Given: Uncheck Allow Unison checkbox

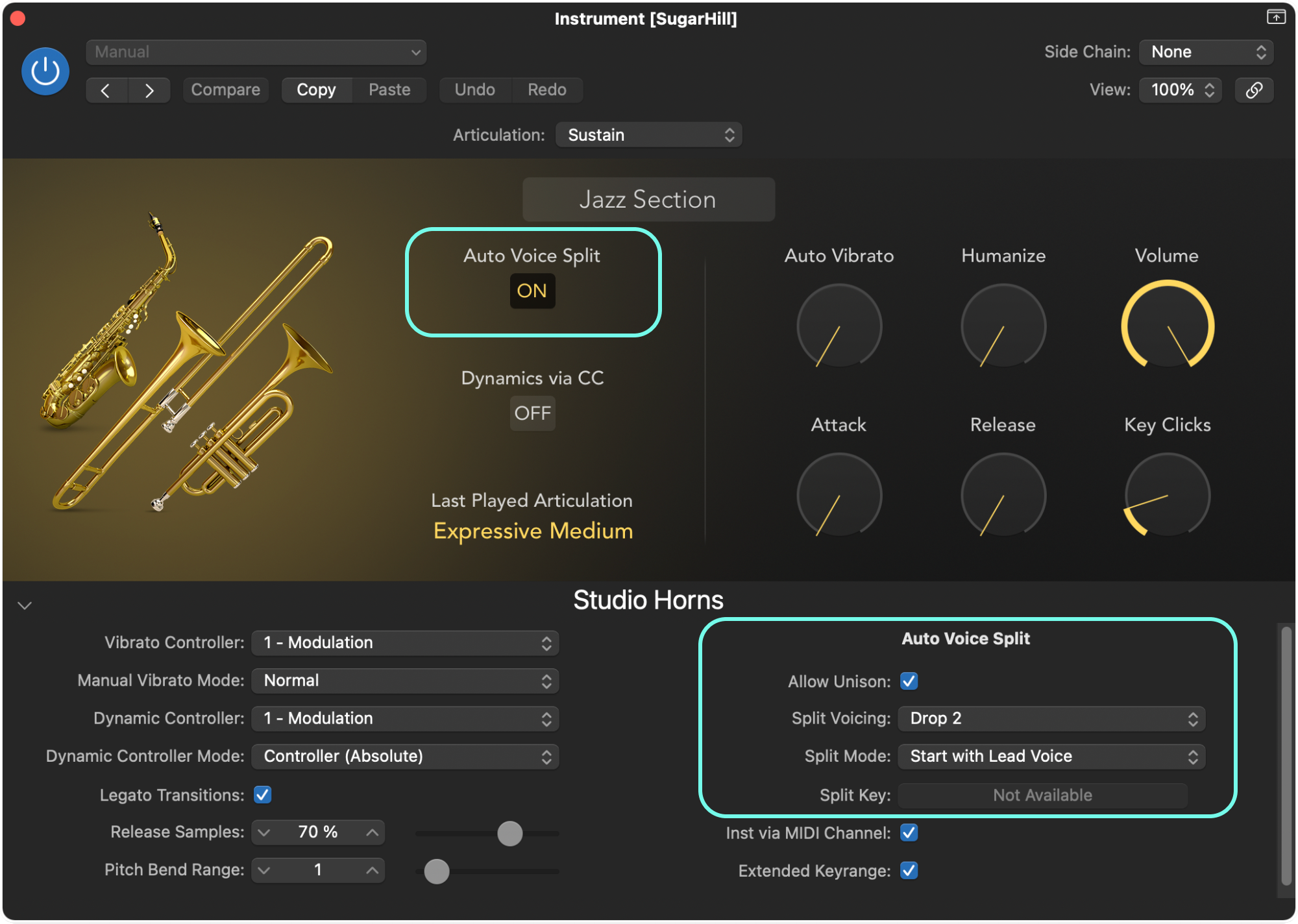Looking at the screenshot, I should point(909,681).
